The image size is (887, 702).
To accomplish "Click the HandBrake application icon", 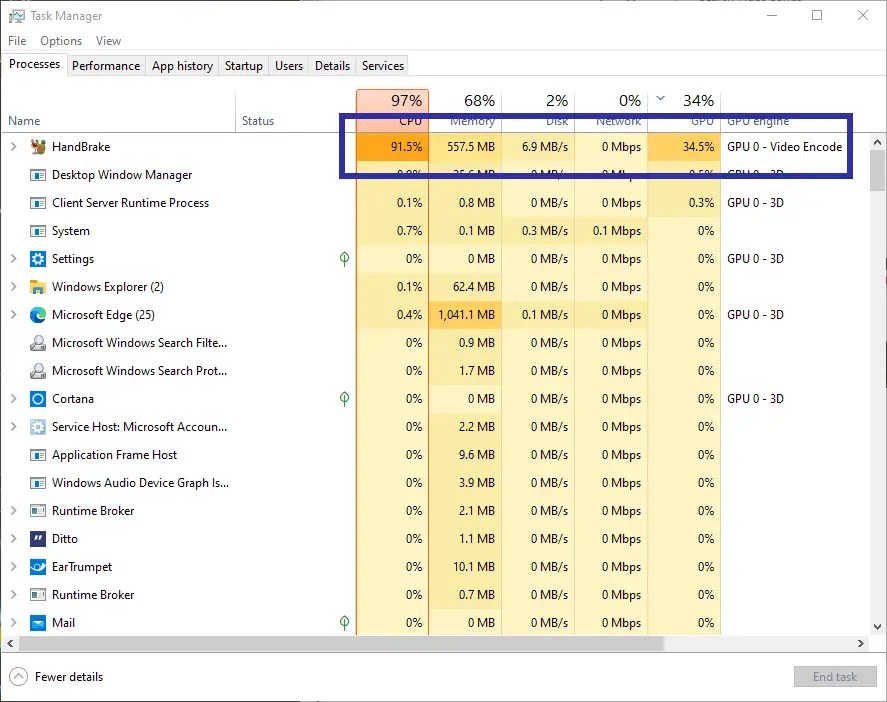I will (x=36, y=146).
